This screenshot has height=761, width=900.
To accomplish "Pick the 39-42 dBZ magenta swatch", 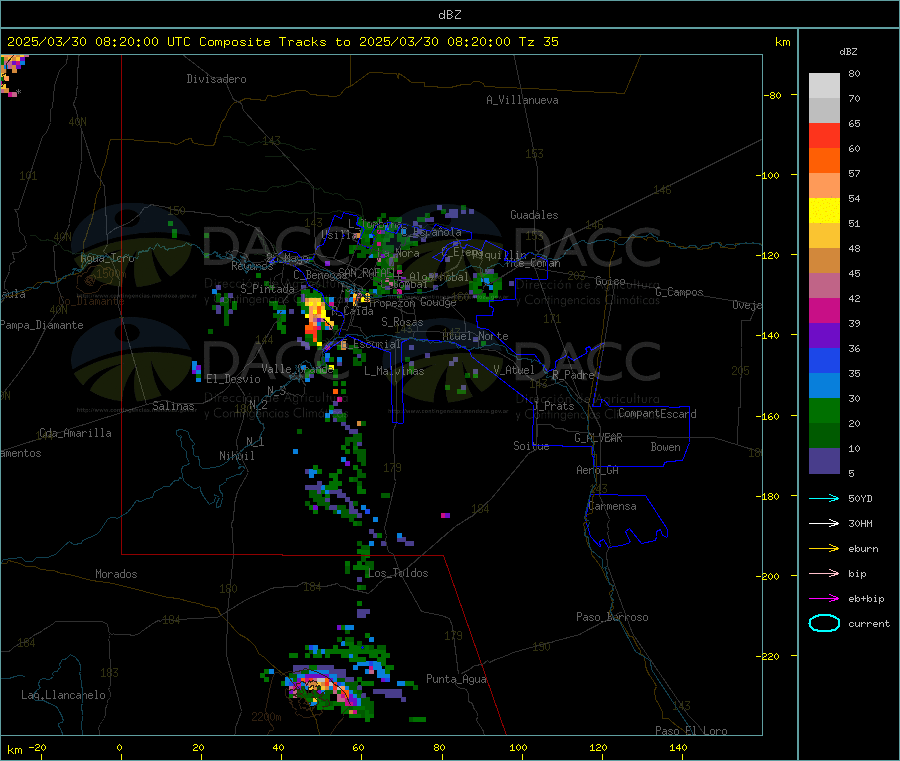I will [824, 310].
